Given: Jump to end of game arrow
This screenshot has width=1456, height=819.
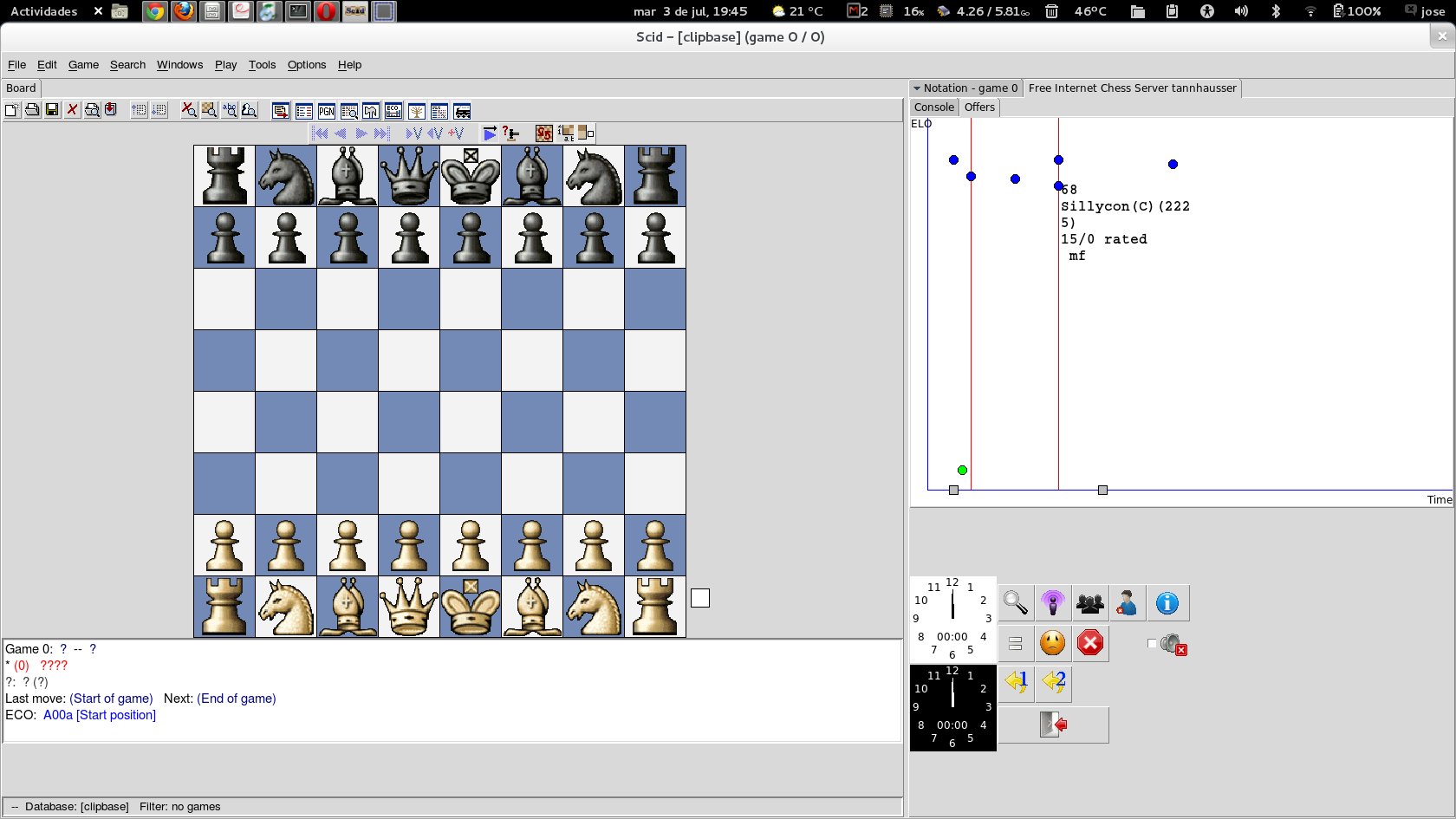Looking at the screenshot, I should point(381,133).
